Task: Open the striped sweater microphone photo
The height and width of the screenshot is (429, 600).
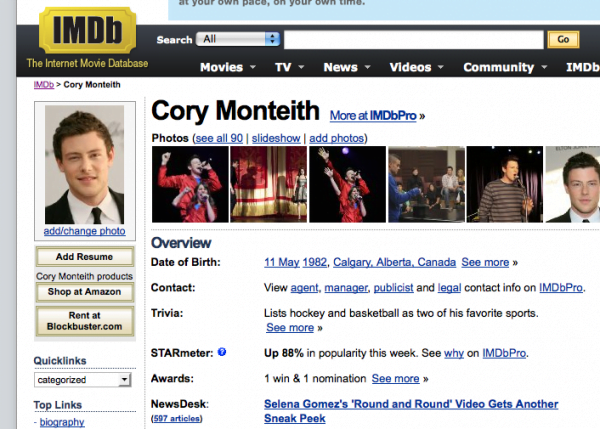Action: click(x=505, y=184)
